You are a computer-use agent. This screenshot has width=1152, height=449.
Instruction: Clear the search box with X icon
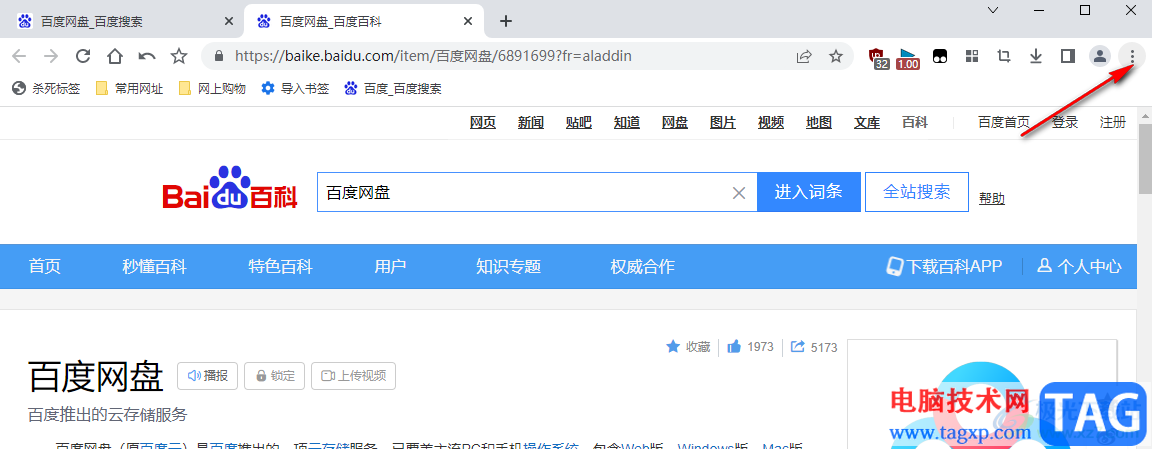739,193
